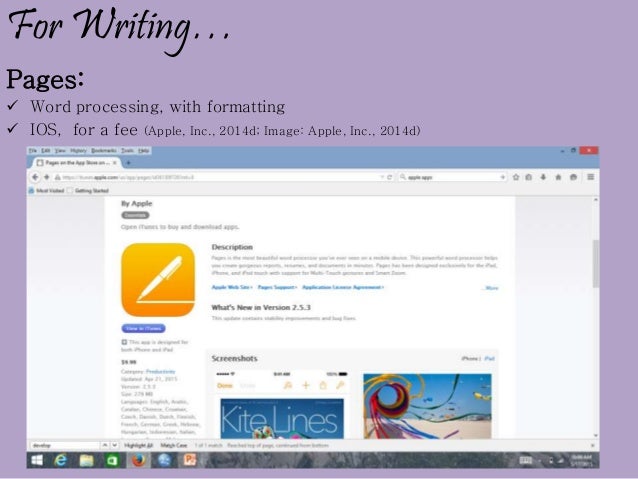Click the By Apple text
Image resolution: width=638 pixels, height=479 pixels.
pyautogui.click(x=137, y=203)
